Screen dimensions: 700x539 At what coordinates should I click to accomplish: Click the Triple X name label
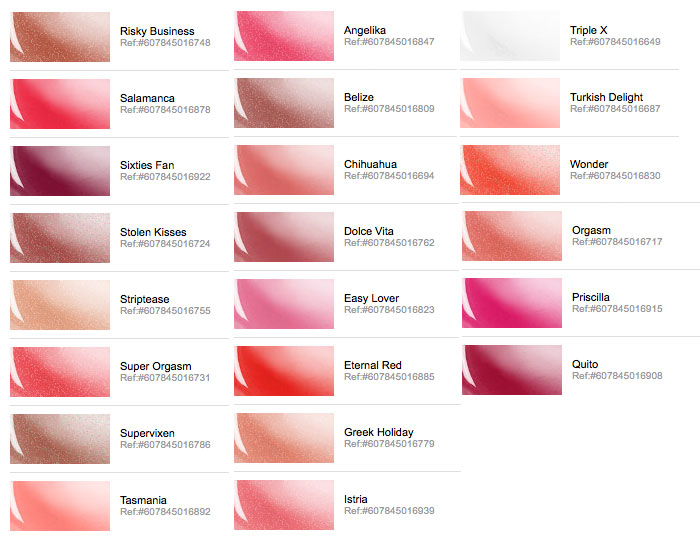(x=589, y=30)
